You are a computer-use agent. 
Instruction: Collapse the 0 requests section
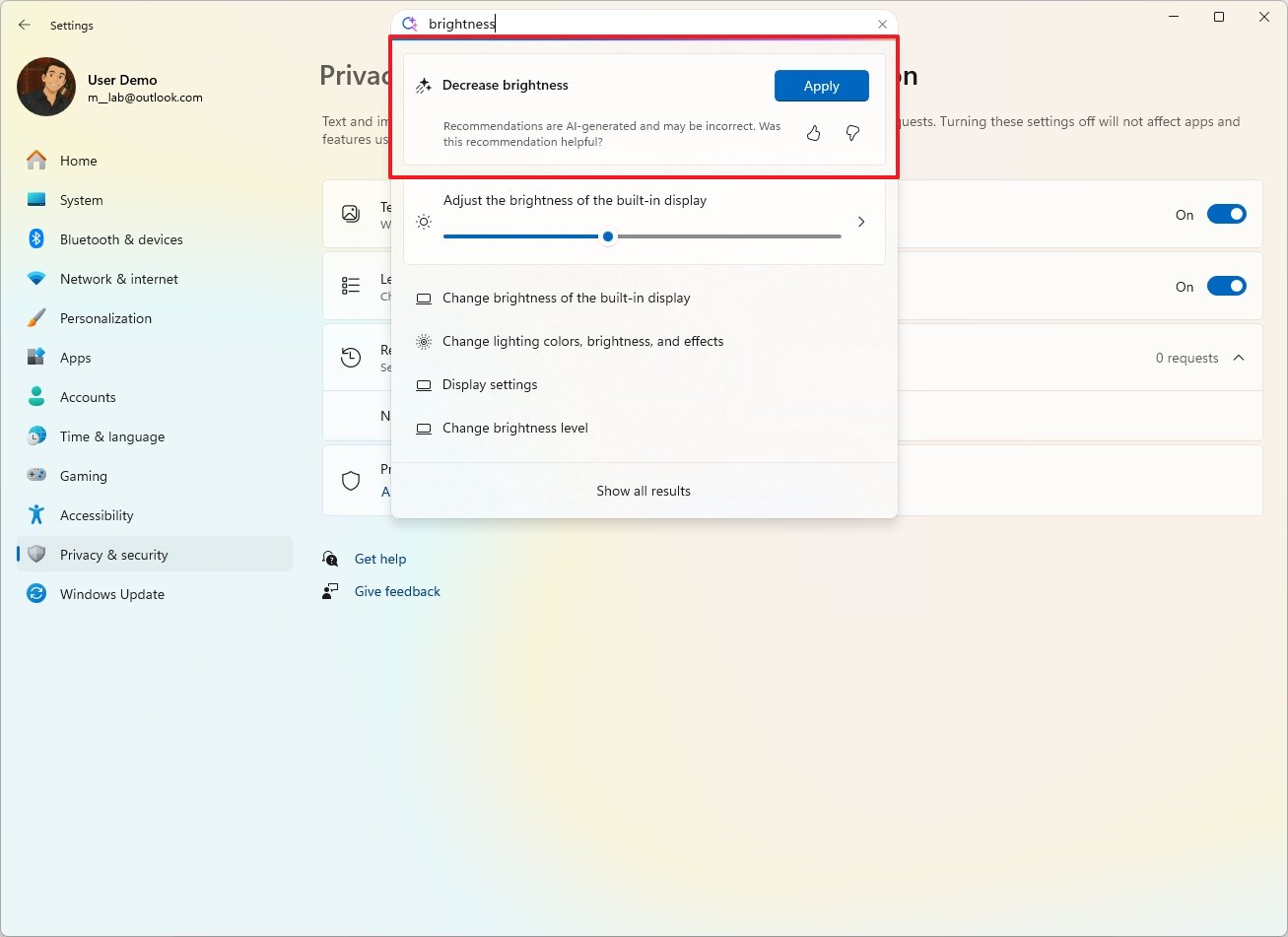click(x=1239, y=357)
